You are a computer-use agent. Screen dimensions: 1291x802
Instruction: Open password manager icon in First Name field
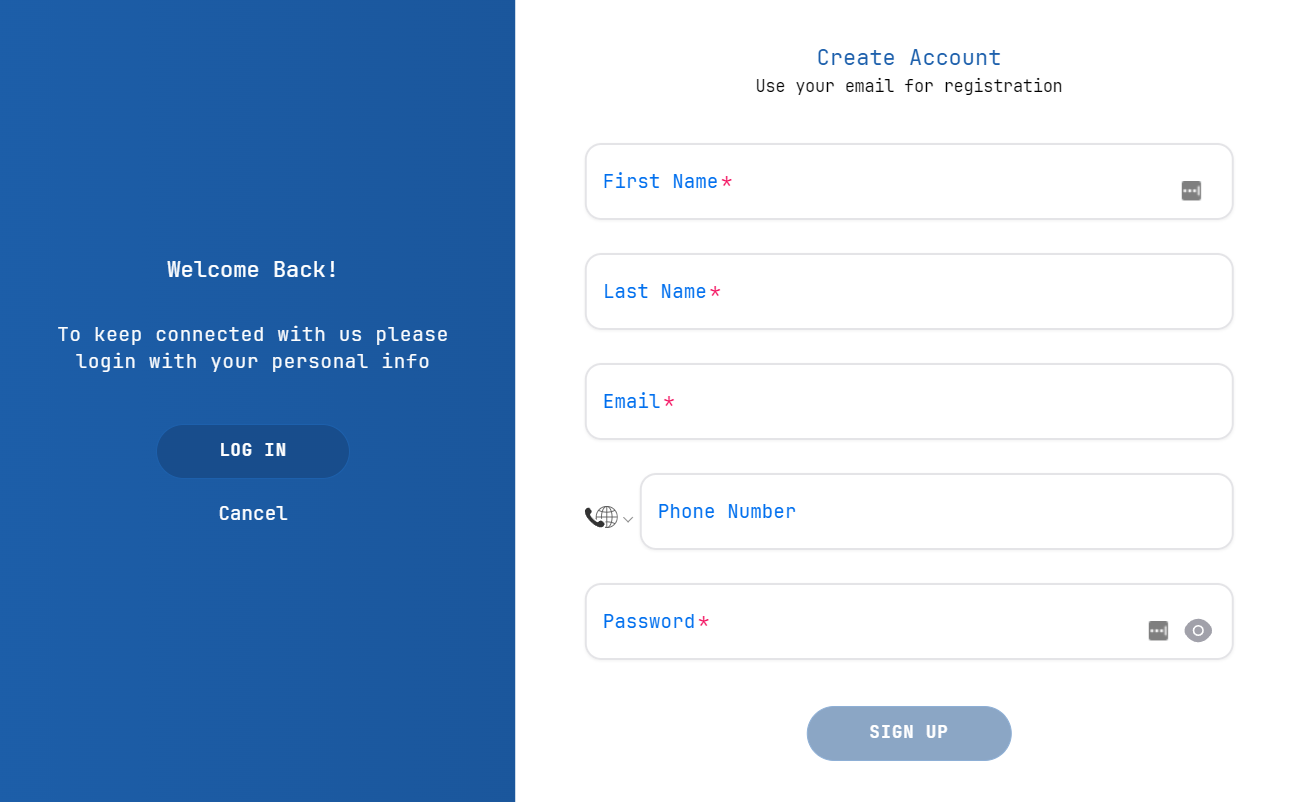1191,191
